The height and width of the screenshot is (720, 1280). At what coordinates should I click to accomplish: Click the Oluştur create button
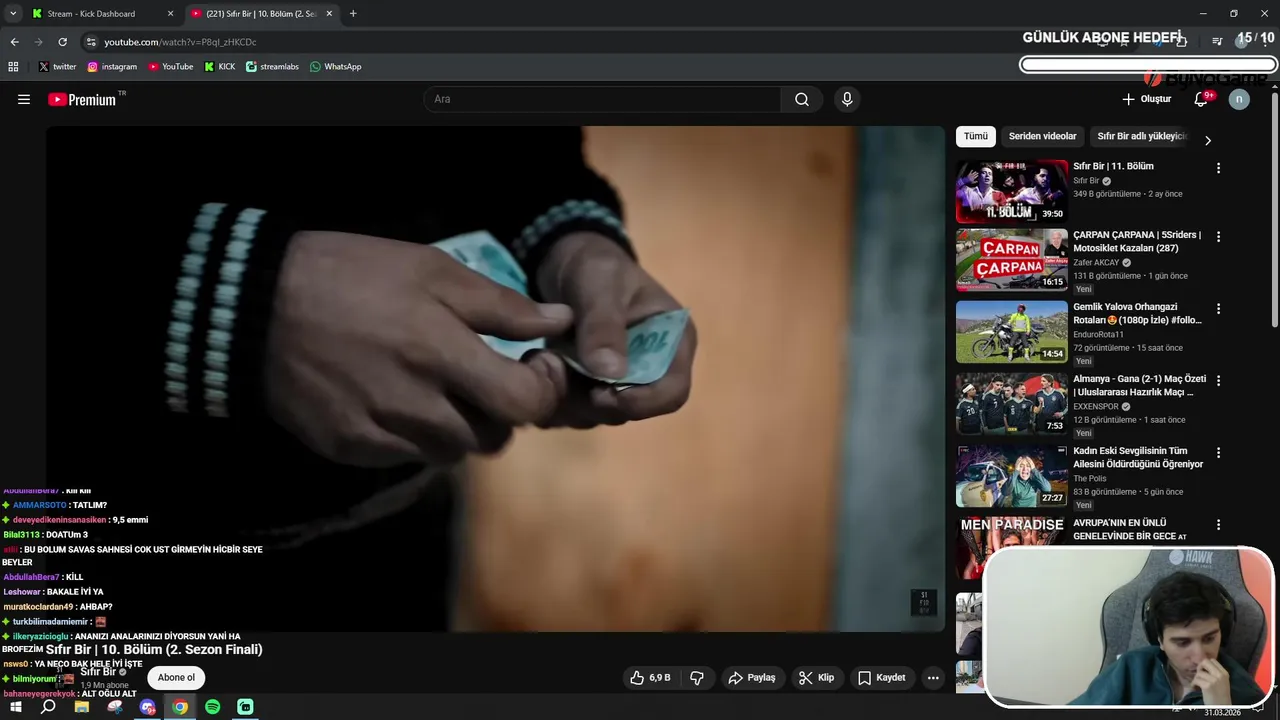(1146, 99)
